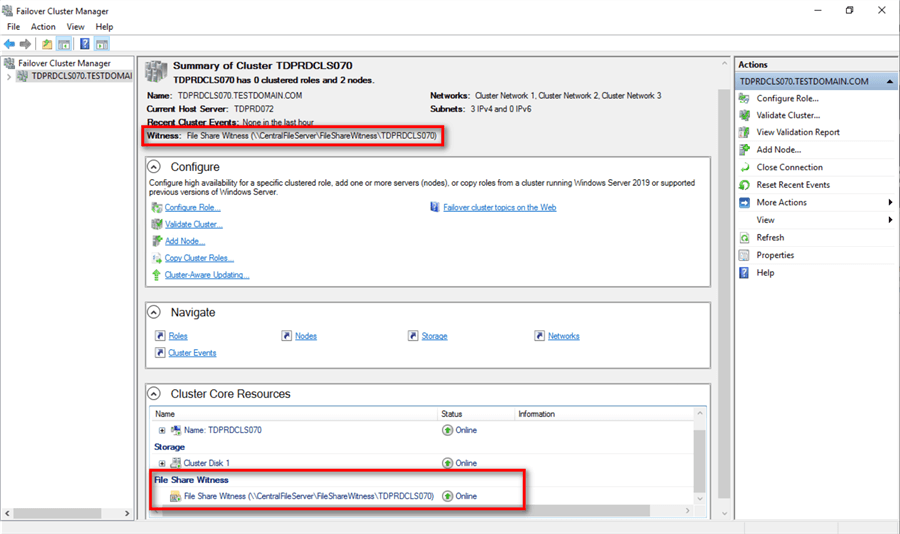
Task: Toggle the show/hide console tree toolbar button
Action: [x=64, y=44]
